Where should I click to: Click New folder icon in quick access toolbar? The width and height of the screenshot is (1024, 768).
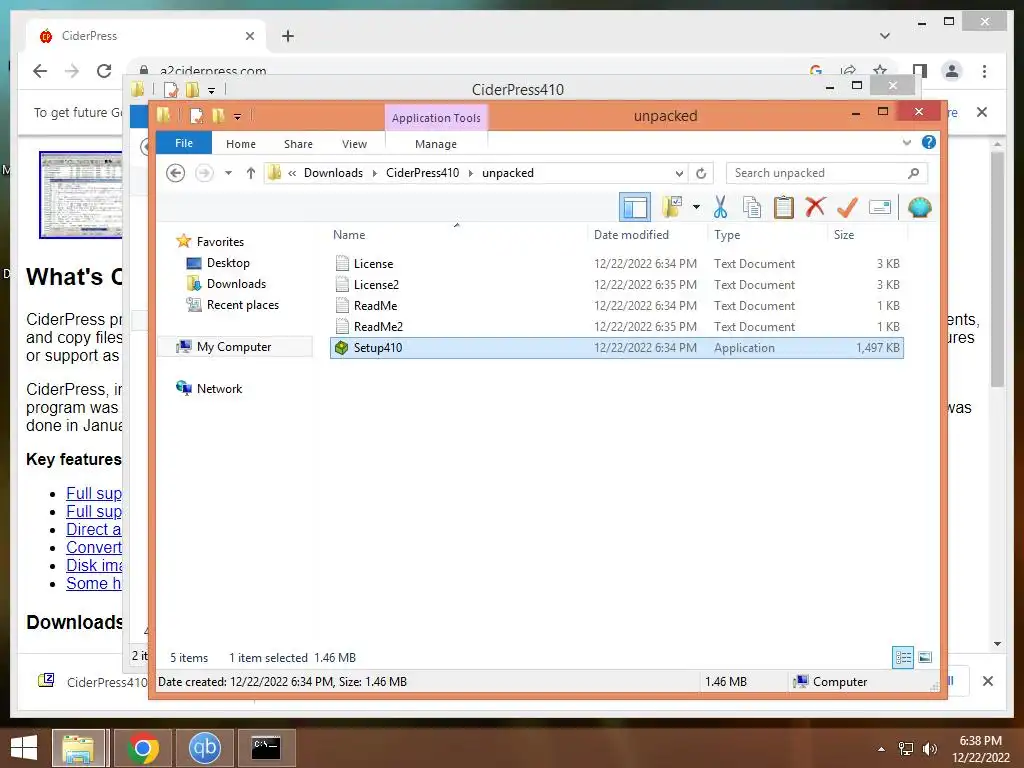coord(219,116)
